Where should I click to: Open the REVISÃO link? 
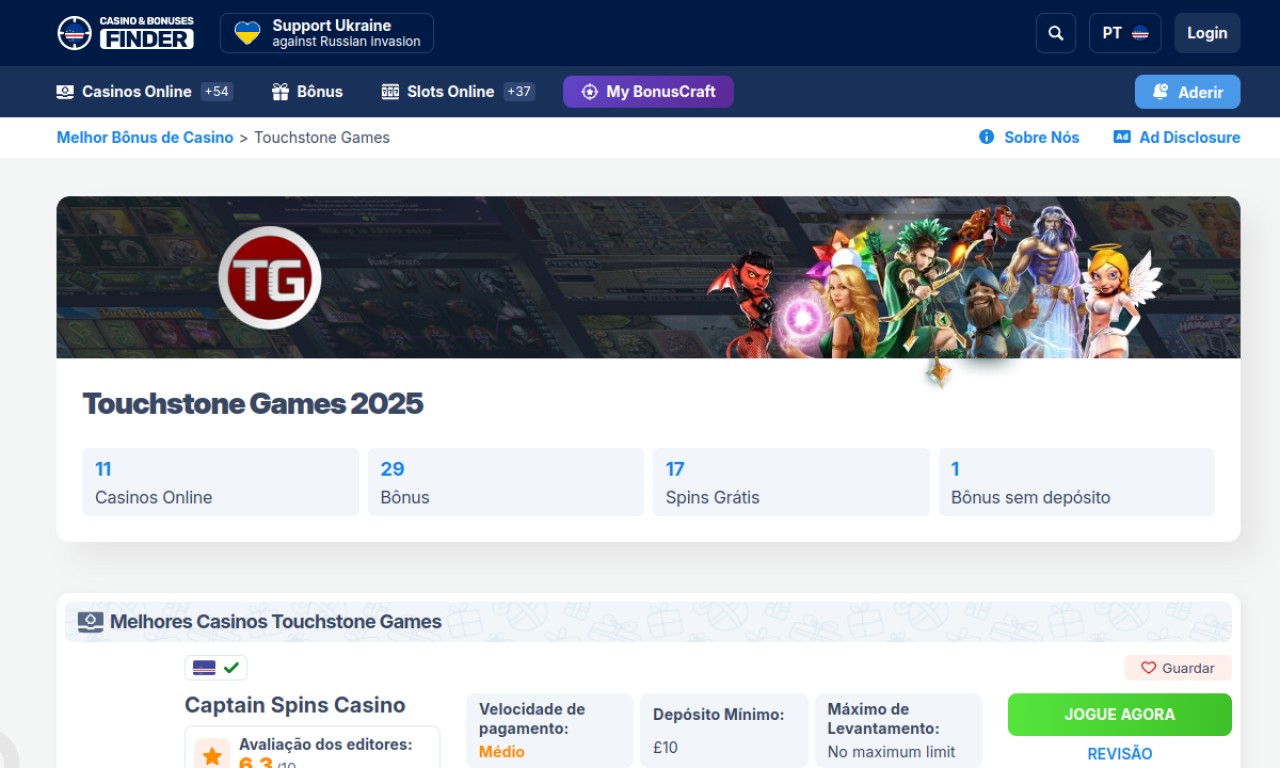point(1120,754)
